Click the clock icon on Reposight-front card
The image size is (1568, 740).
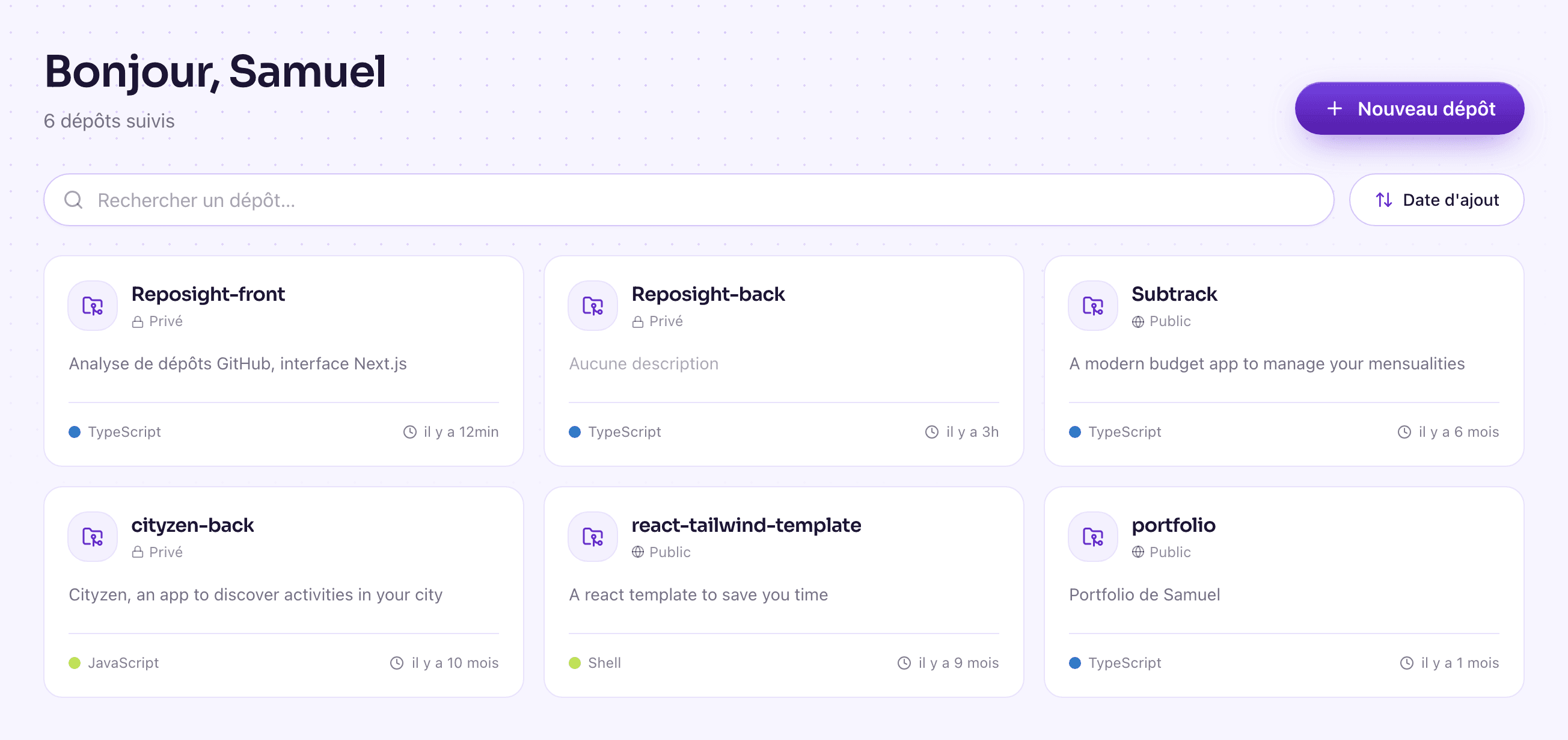tap(410, 432)
